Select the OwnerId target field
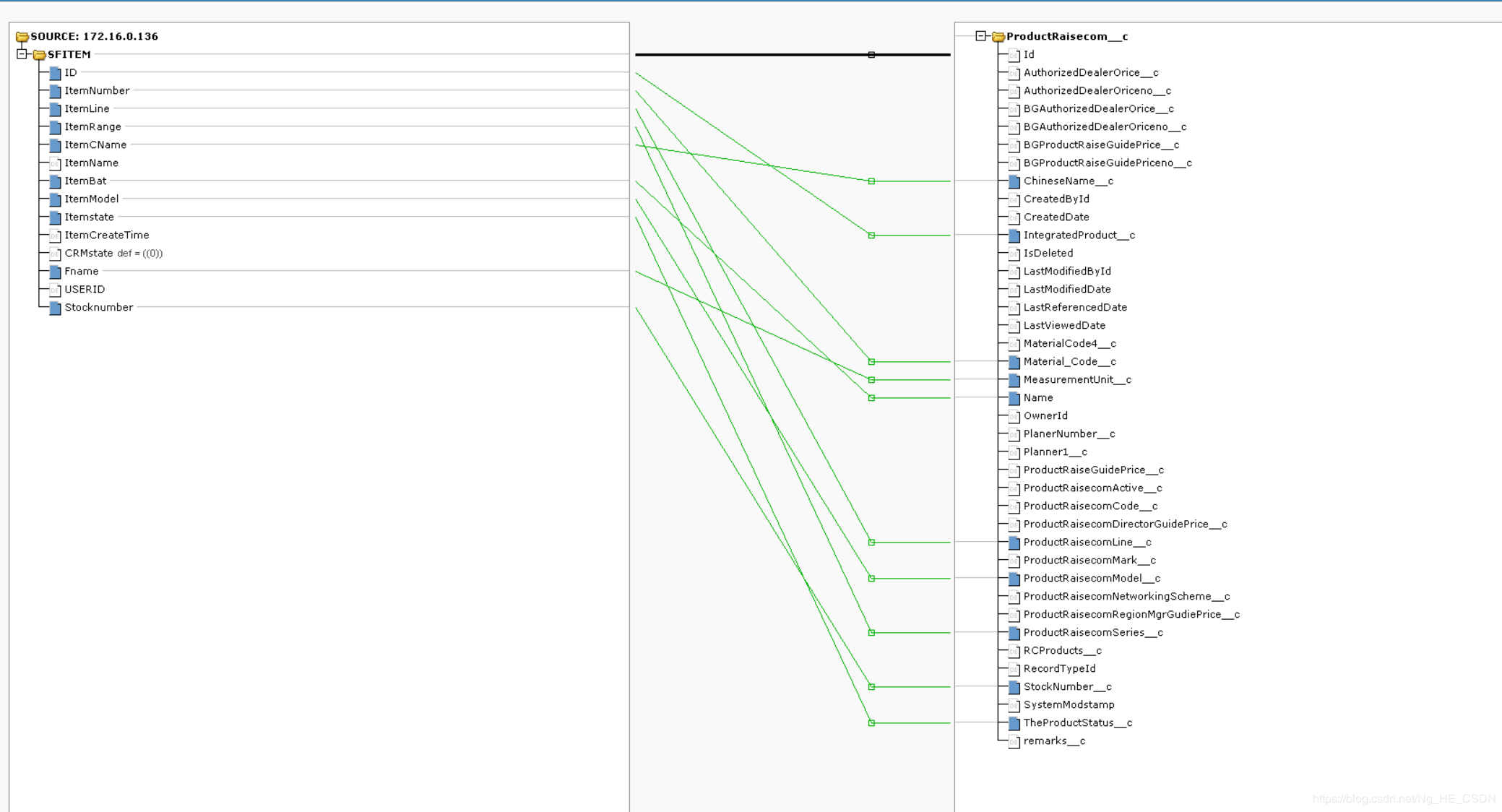The image size is (1502, 812). (1045, 415)
